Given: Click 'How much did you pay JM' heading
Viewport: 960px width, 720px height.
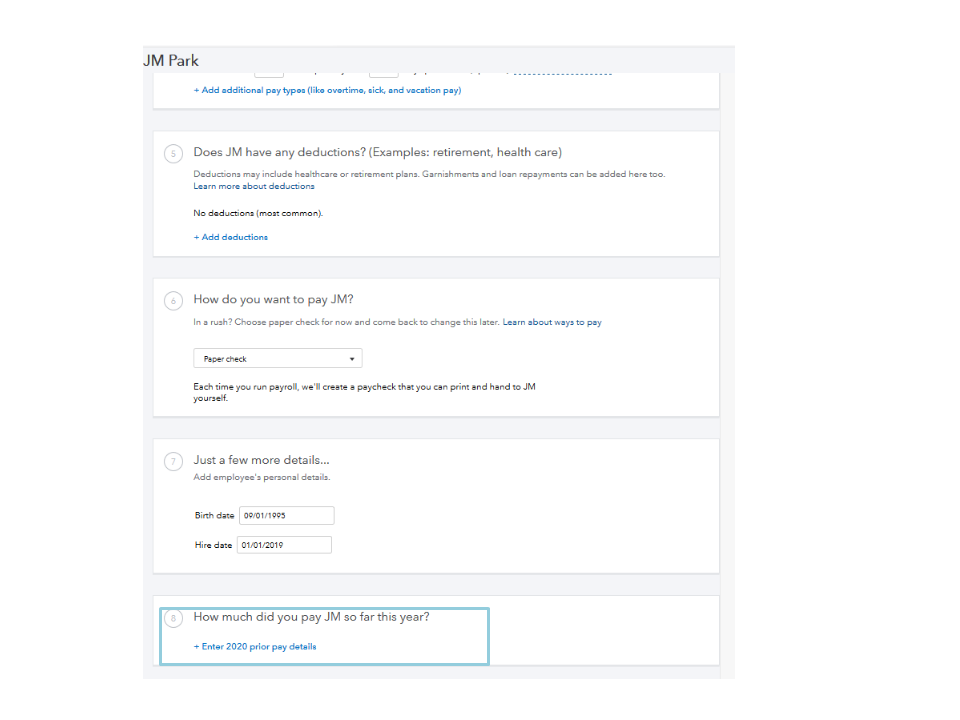Looking at the screenshot, I should (311, 617).
